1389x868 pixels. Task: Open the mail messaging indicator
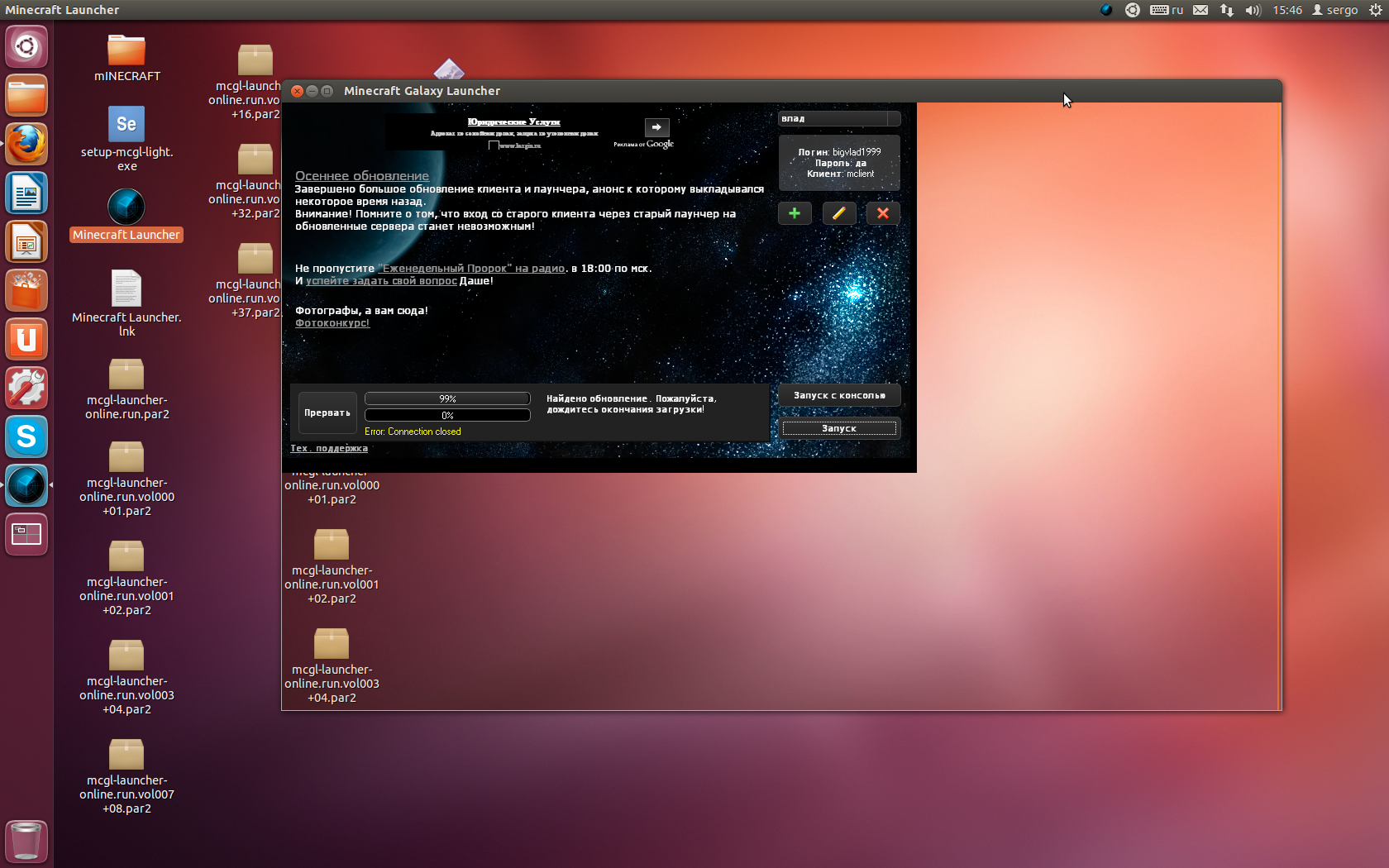[x=1200, y=10]
